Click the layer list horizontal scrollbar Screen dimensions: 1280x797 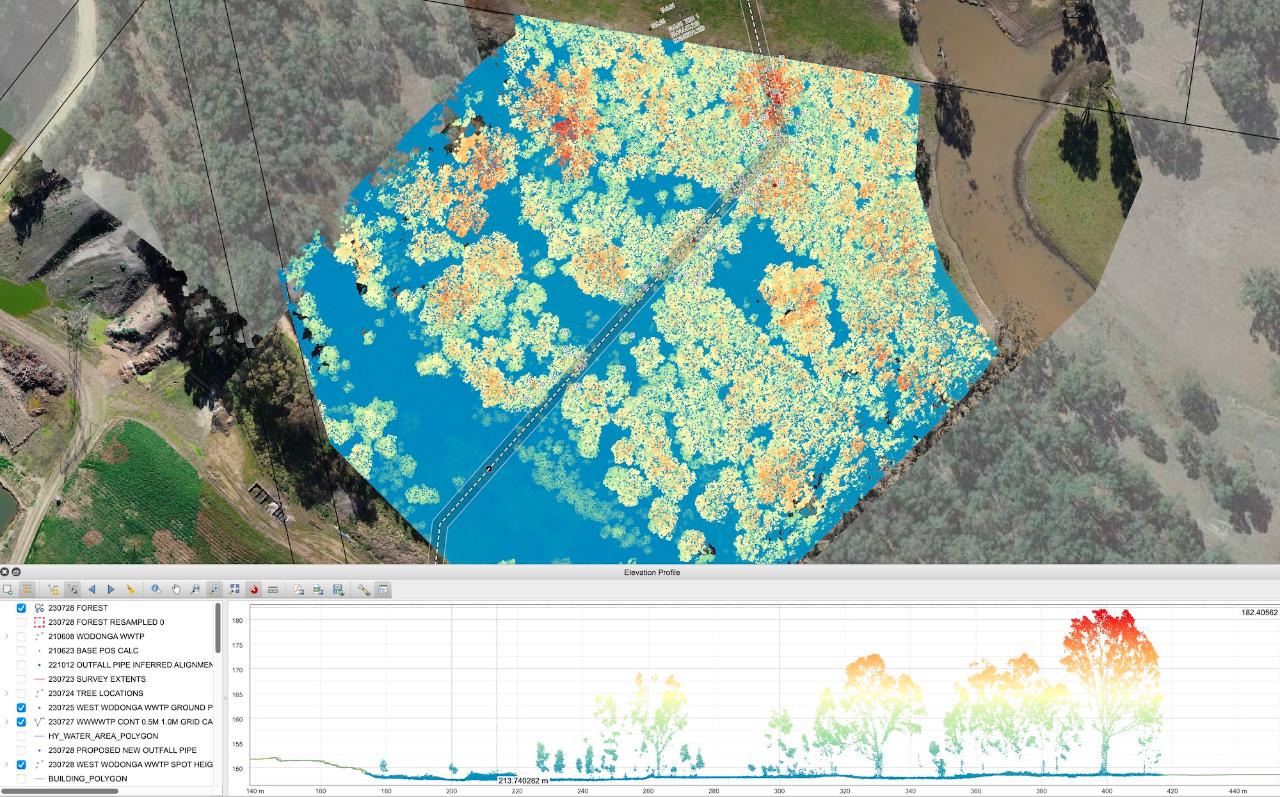coord(60,791)
